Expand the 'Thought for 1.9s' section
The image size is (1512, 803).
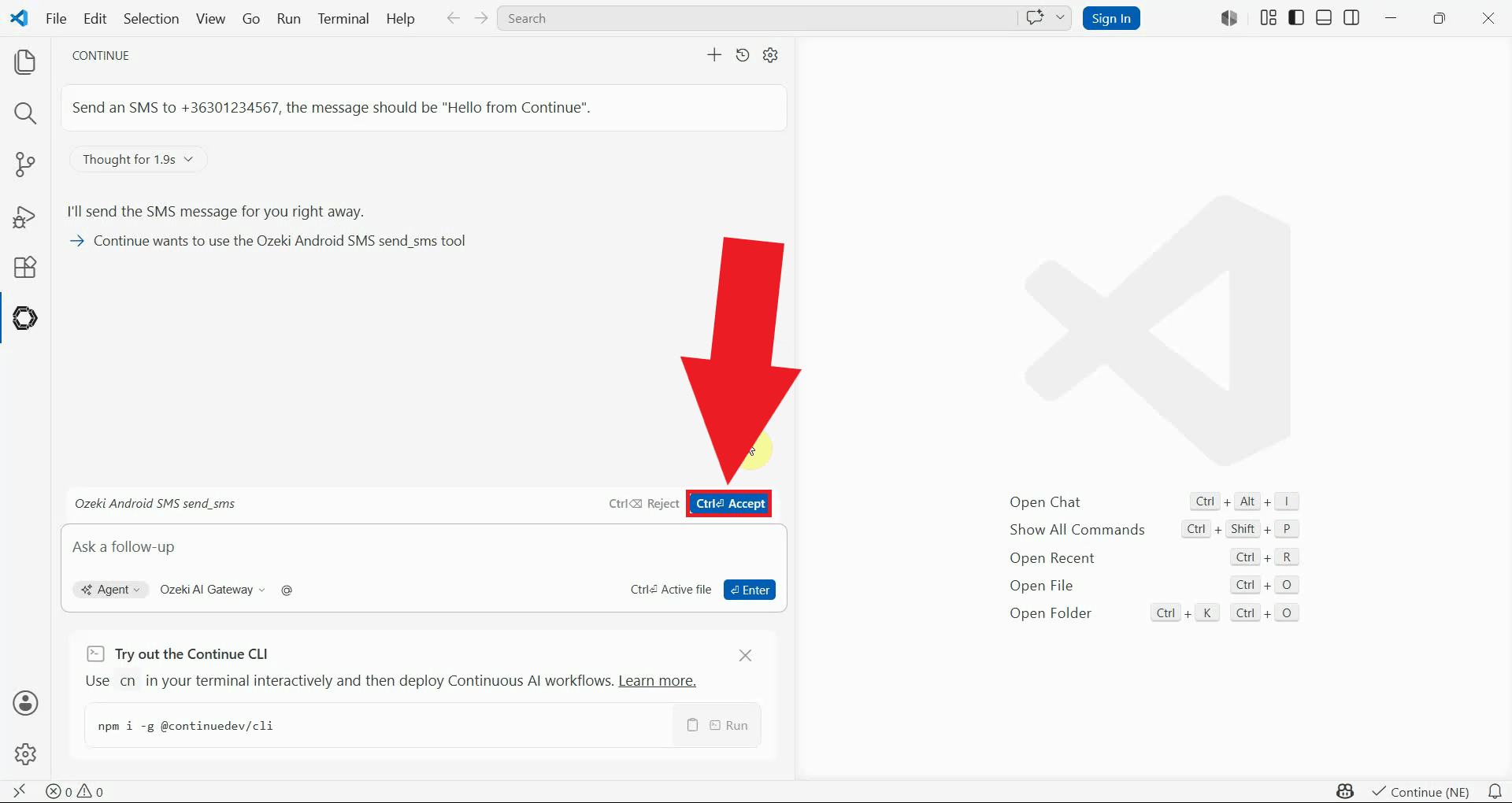click(x=138, y=159)
